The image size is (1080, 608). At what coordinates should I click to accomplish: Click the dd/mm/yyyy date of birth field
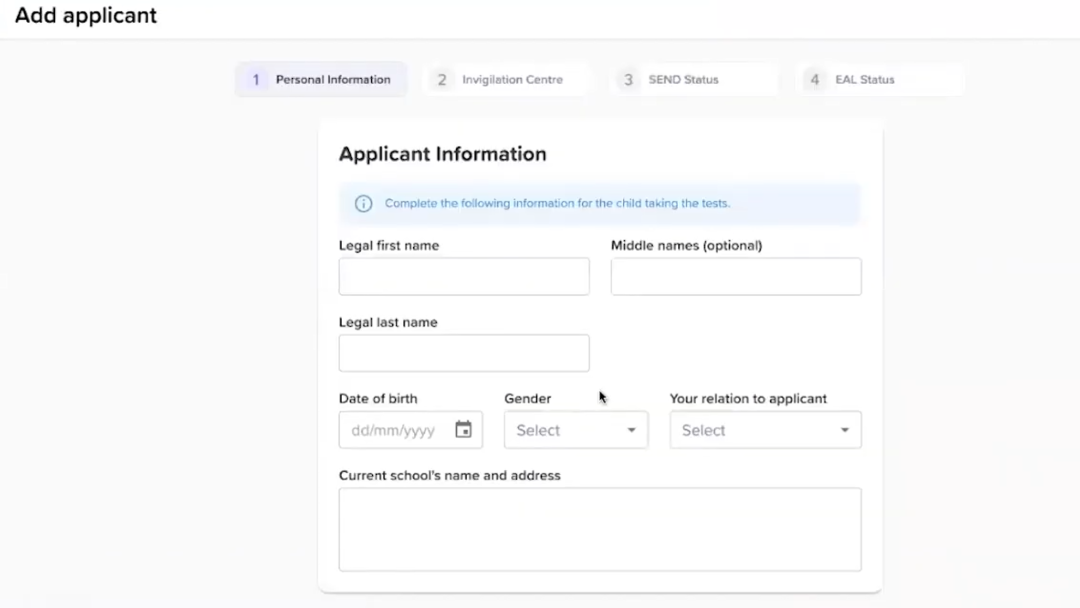tap(394, 430)
